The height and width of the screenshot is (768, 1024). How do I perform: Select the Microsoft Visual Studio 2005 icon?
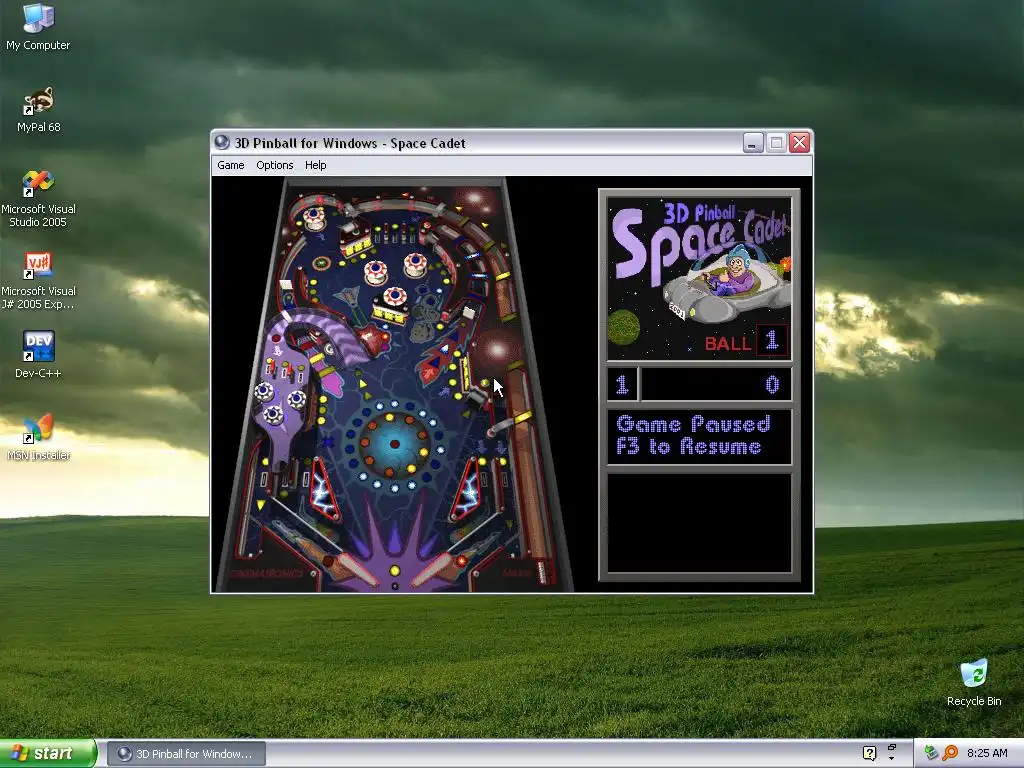pos(39,199)
